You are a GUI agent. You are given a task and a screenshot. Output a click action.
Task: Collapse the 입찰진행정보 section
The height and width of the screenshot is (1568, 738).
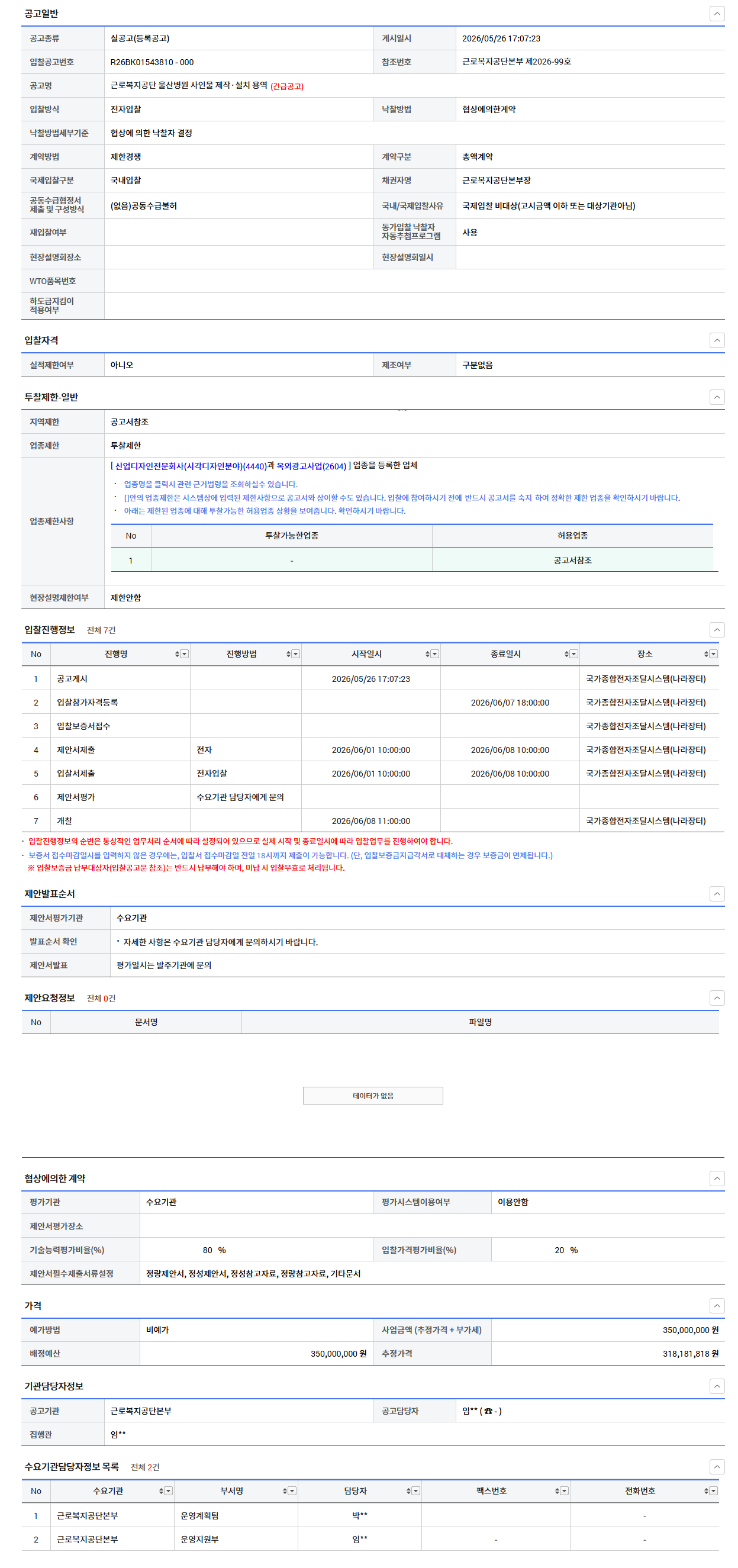pyautogui.click(x=717, y=629)
